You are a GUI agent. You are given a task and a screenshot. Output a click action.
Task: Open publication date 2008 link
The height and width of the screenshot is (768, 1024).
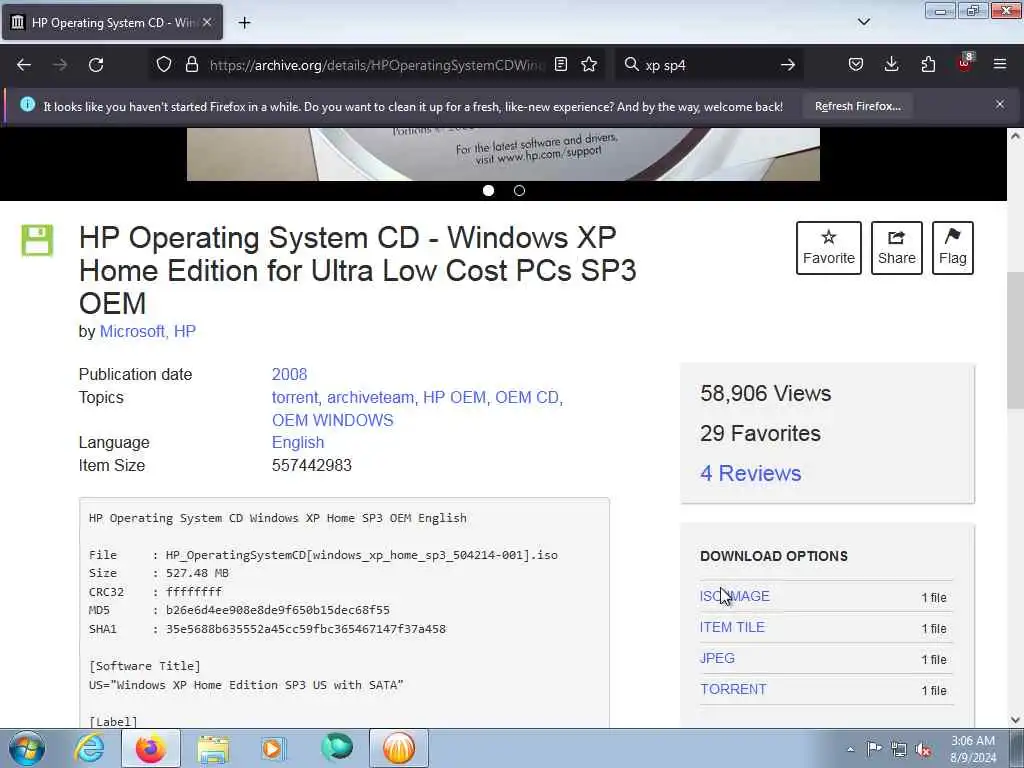tap(289, 374)
